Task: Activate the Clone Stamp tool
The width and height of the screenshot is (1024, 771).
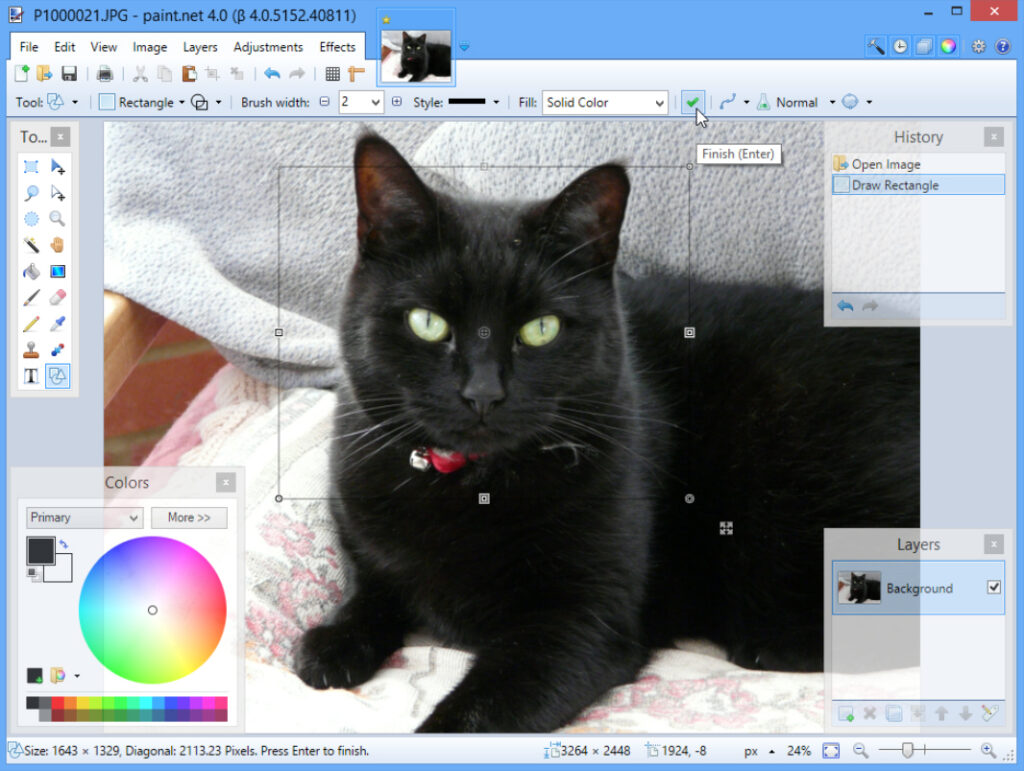Action: coord(31,349)
